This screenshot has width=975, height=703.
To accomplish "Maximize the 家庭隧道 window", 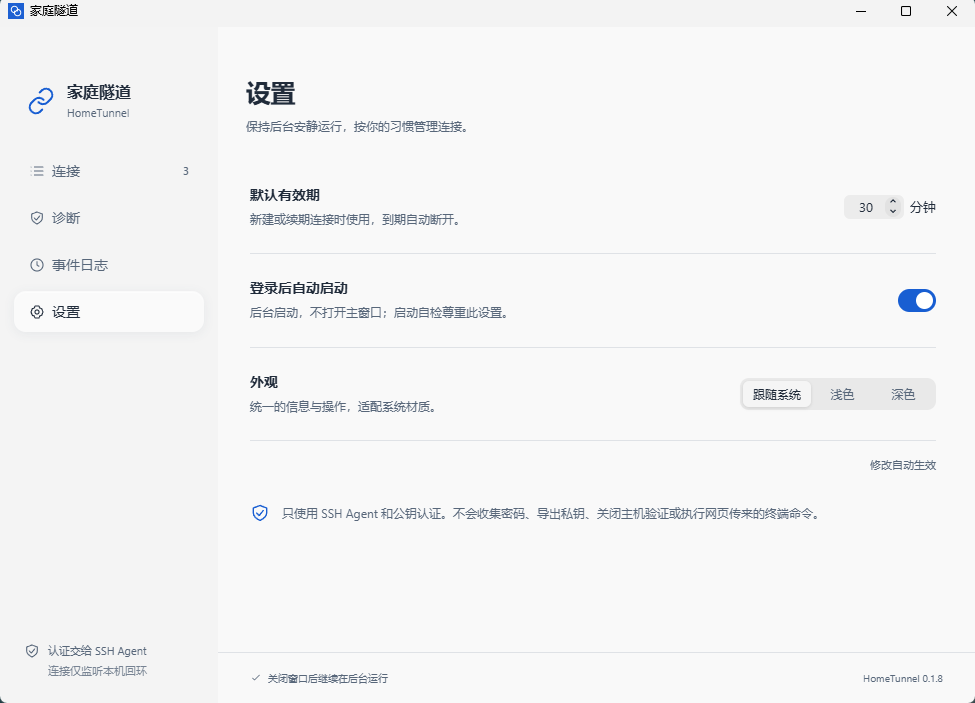I will point(906,11).
